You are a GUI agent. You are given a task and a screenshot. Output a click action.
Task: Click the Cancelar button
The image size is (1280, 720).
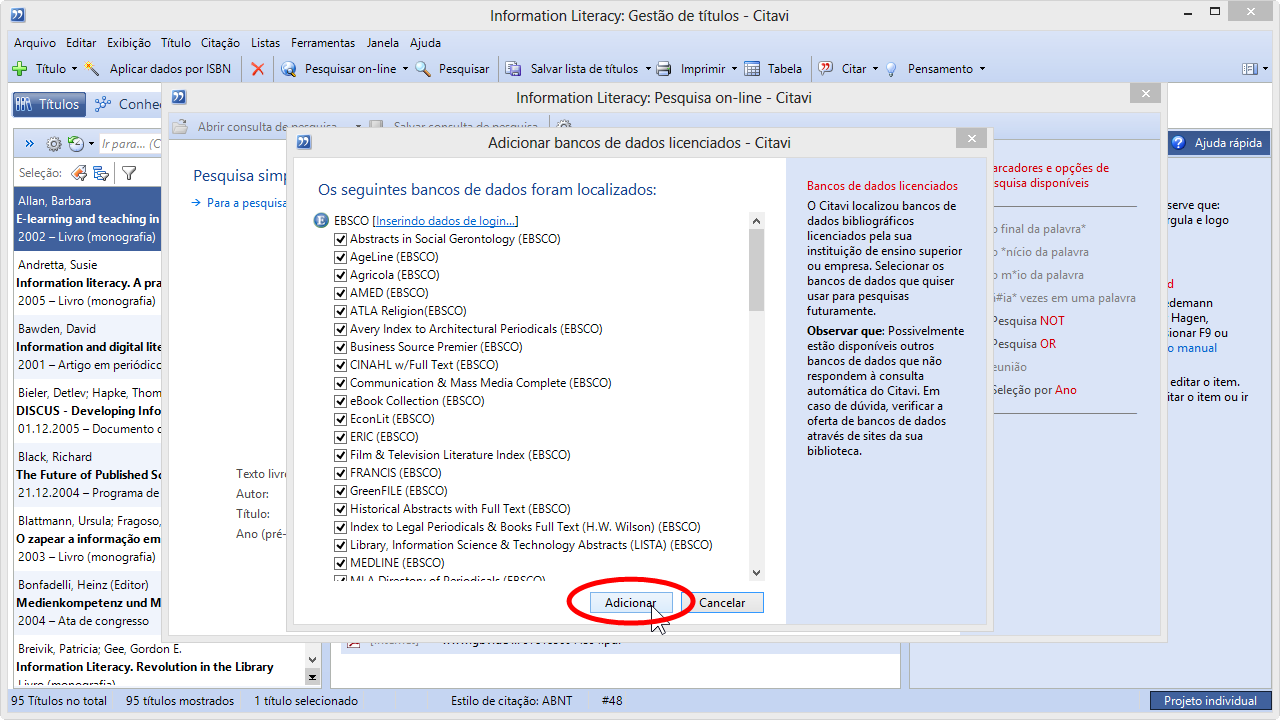(722, 603)
